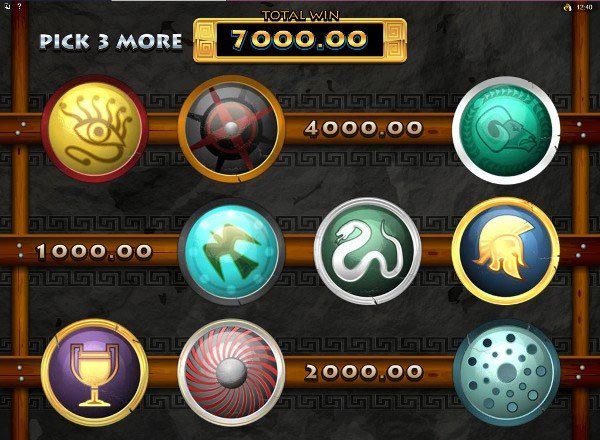Click the cracked dark shield with red cross
Screen dimensions: 600x440
click(232, 129)
